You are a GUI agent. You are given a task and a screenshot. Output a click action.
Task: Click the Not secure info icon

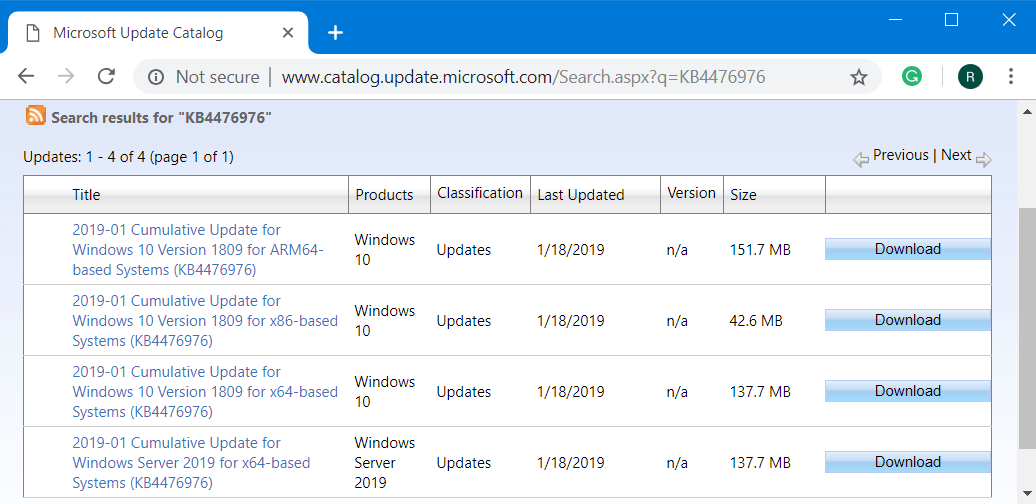click(x=156, y=77)
